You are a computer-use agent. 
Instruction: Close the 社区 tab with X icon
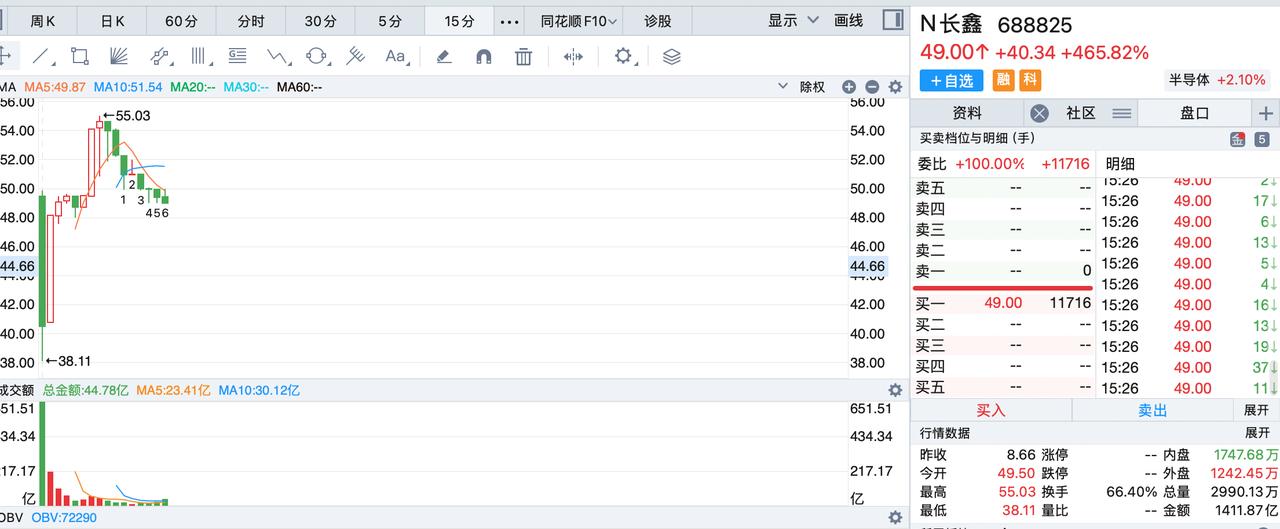point(1039,113)
